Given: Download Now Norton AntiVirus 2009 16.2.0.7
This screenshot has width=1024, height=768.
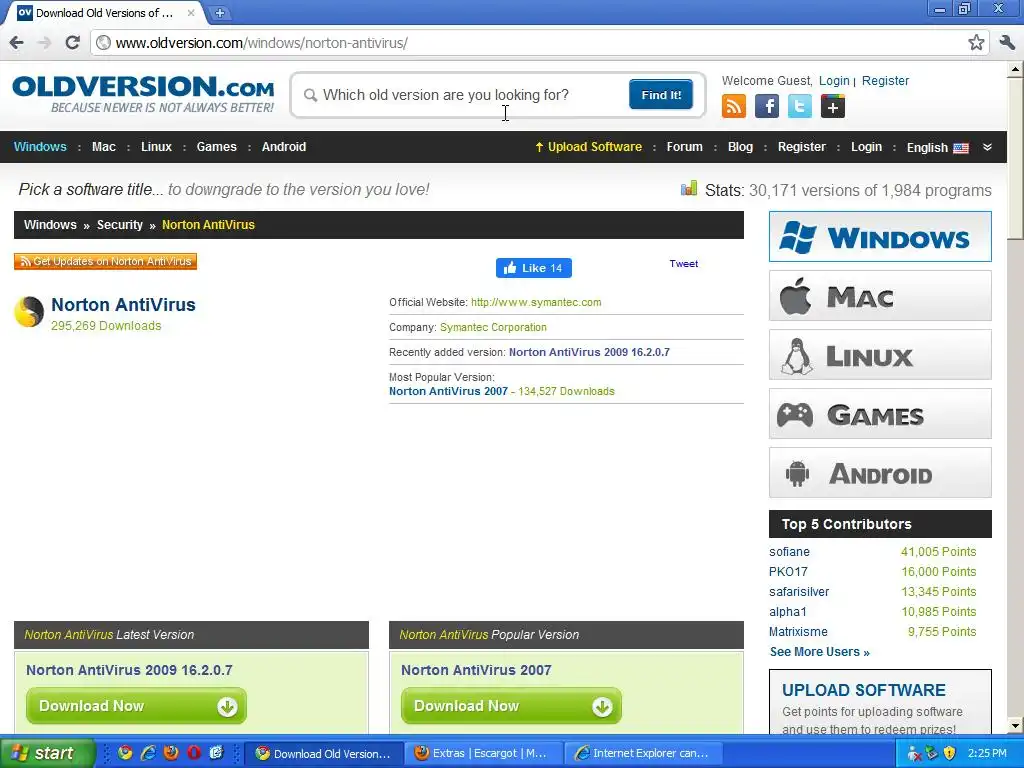Looking at the screenshot, I should coord(136,706).
